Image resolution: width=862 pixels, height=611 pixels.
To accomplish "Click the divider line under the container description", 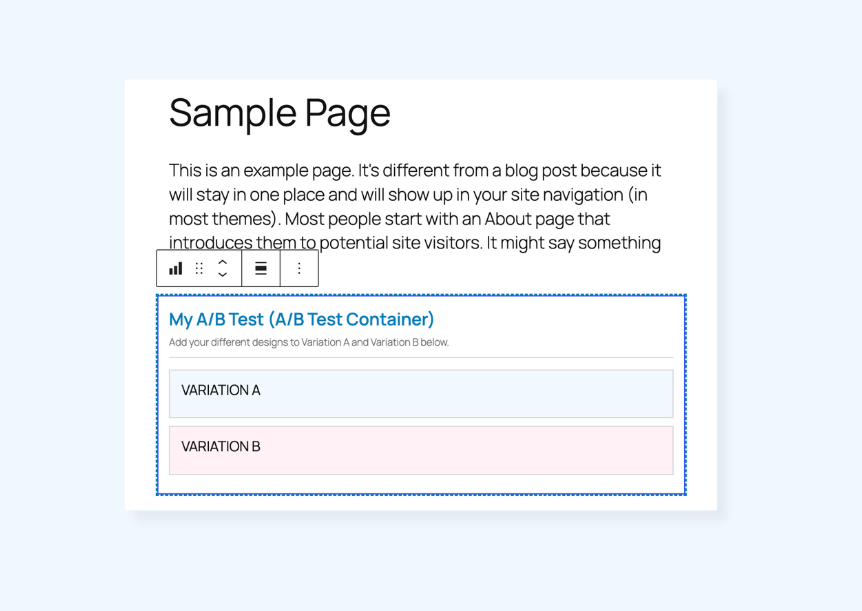I will [x=421, y=357].
